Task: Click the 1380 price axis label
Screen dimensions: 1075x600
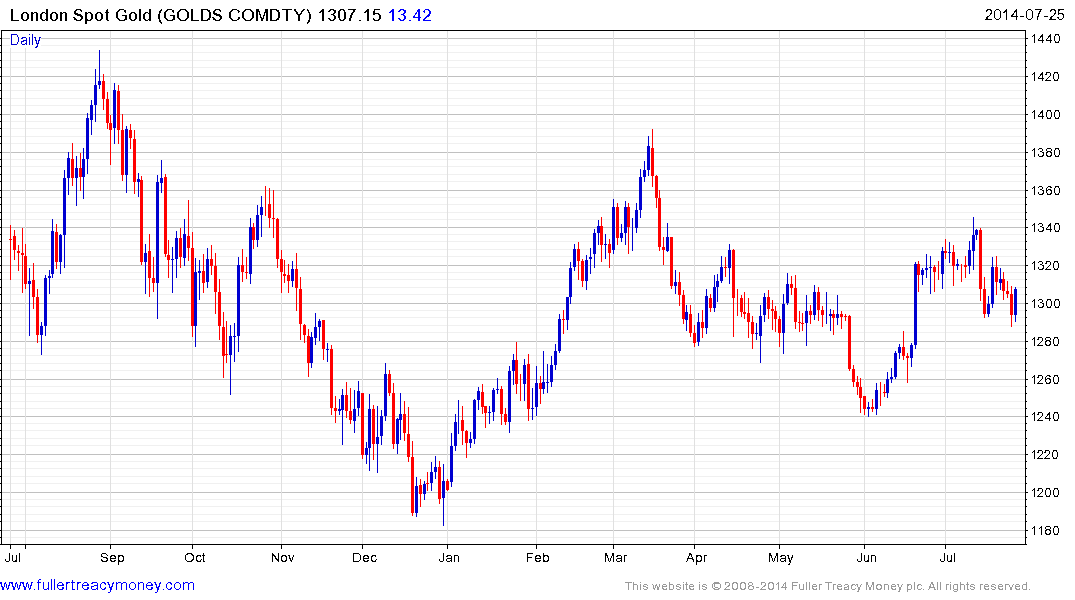Action: point(1046,152)
